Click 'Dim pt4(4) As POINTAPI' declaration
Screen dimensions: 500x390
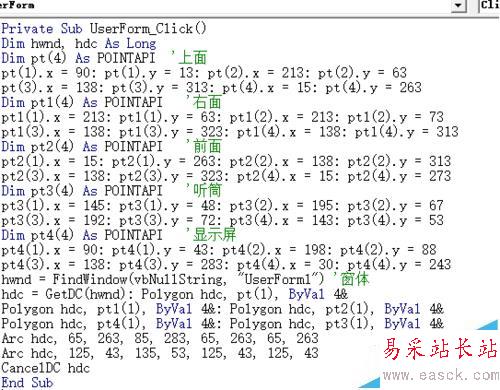(x=82, y=235)
